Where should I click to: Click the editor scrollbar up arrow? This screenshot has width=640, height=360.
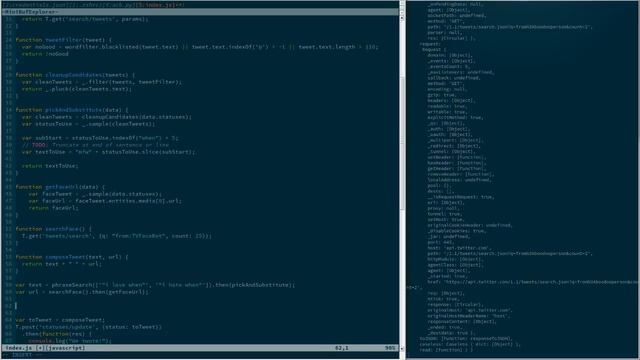point(402,18)
